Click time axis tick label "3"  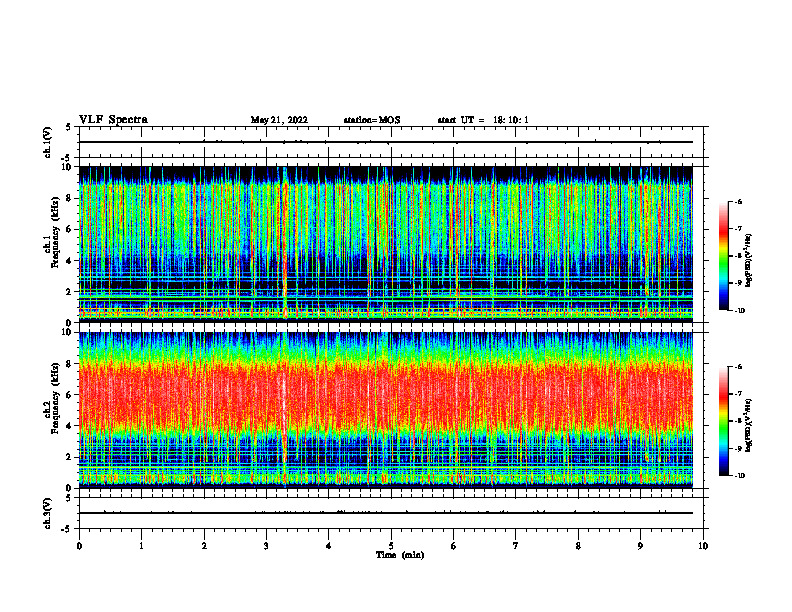pyautogui.click(x=266, y=546)
